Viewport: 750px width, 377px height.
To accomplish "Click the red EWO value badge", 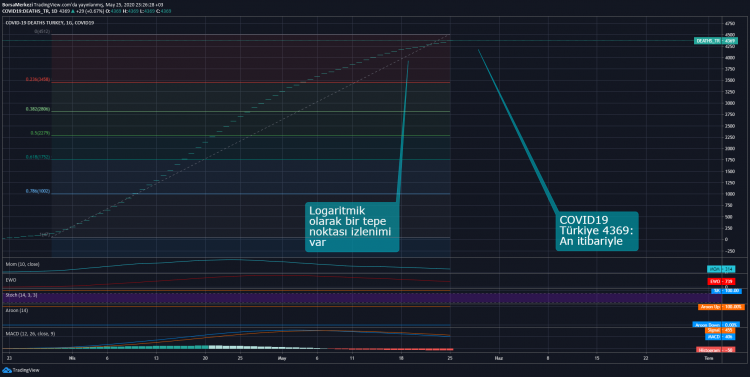I will click(x=721, y=281).
